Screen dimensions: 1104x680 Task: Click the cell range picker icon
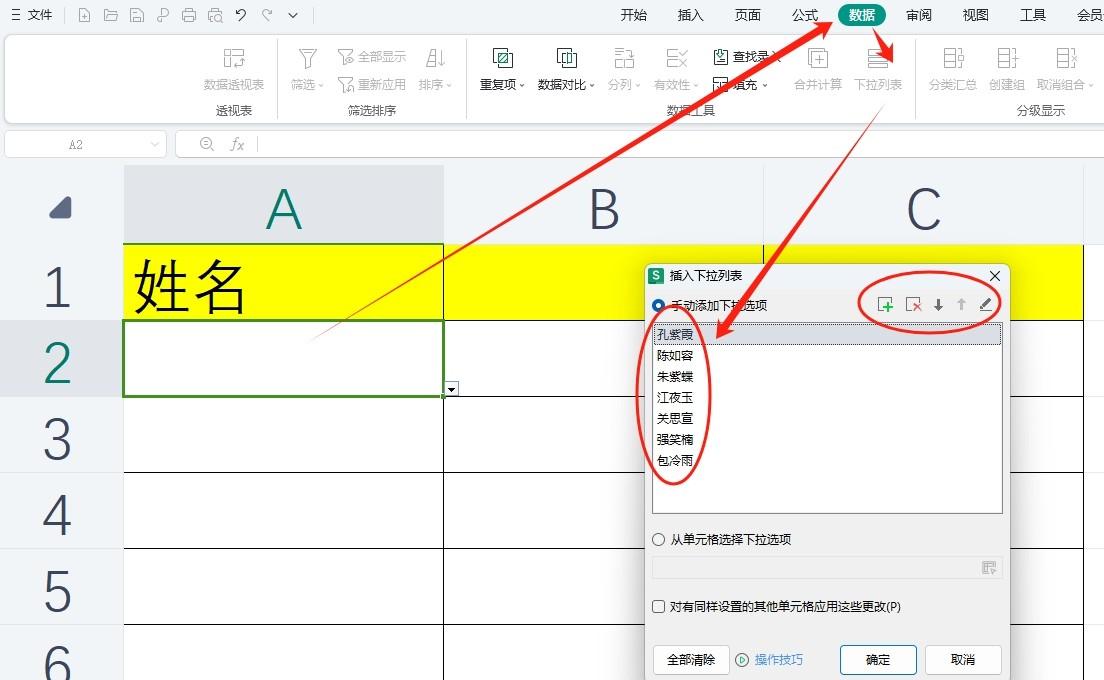pos(989,567)
